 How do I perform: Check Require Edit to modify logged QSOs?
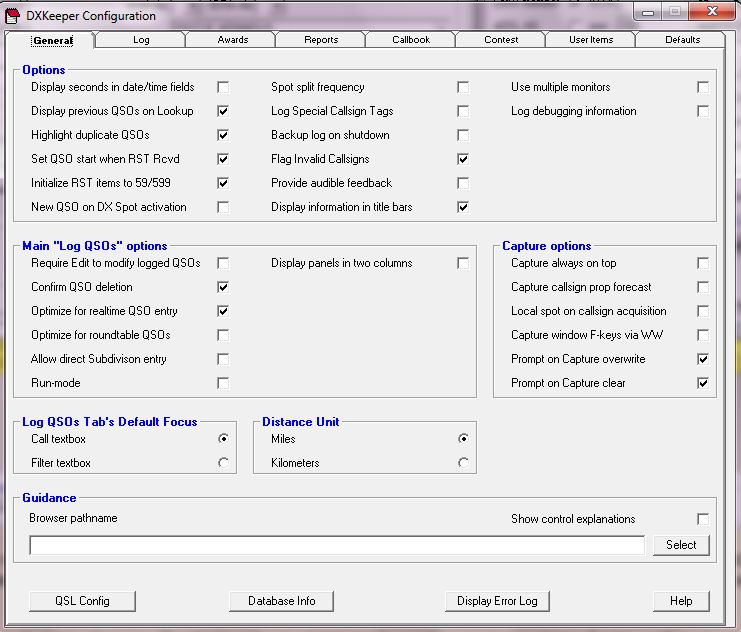coord(223,263)
